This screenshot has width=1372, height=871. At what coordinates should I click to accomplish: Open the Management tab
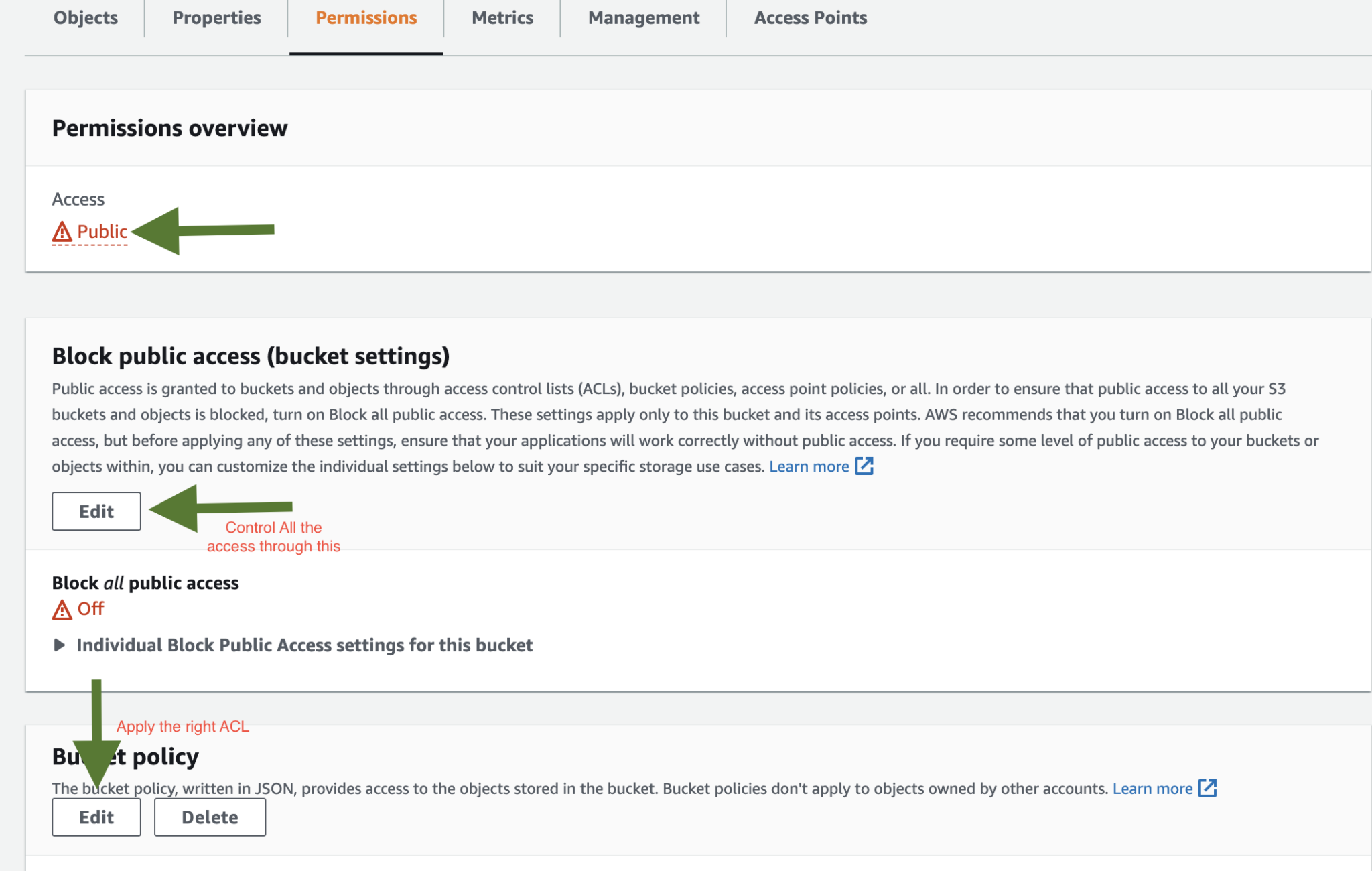pyautogui.click(x=643, y=18)
